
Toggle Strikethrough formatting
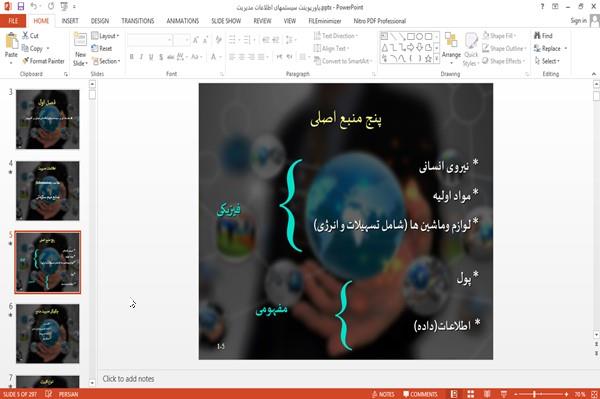[171, 57]
